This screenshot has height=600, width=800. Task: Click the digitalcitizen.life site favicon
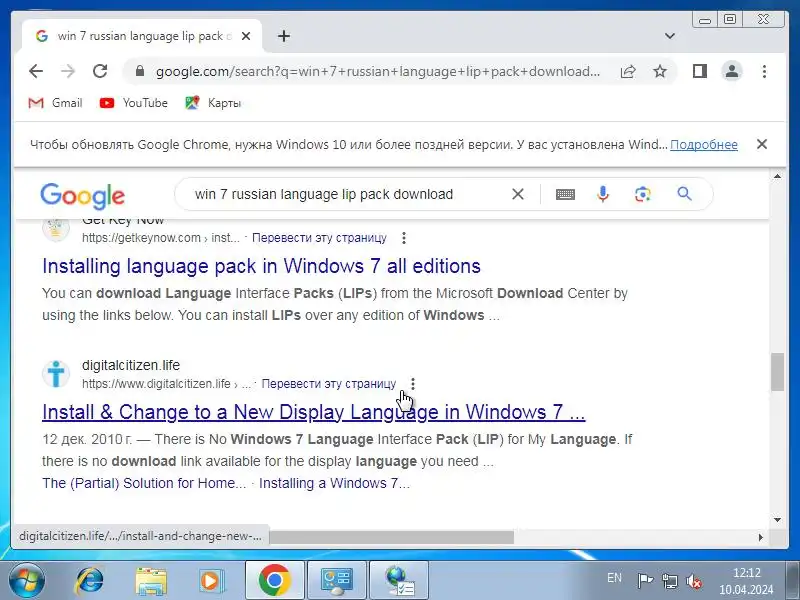tap(56, 374)
